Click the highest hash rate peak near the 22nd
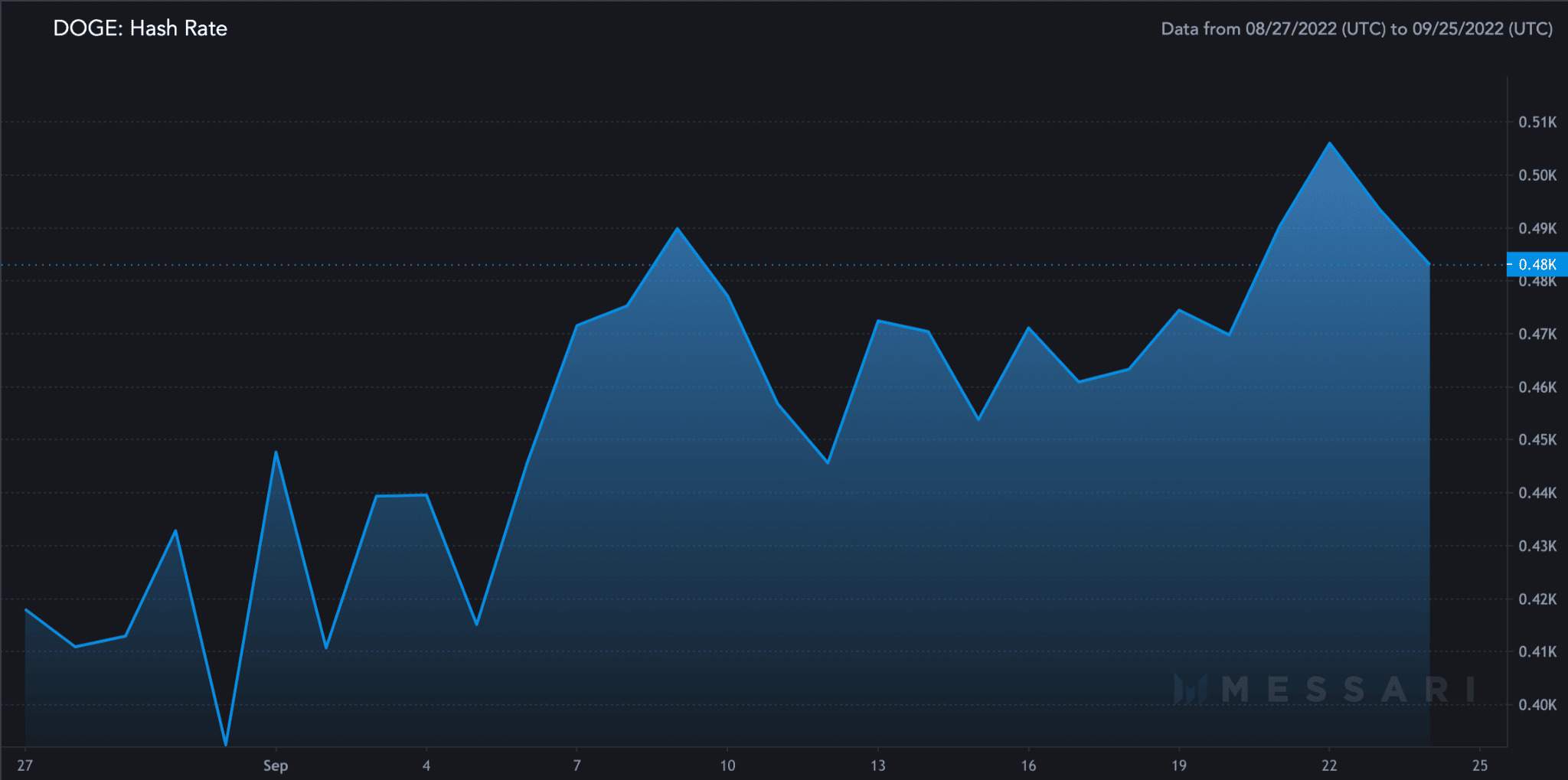Screen dimensions: 1568x780 1330,143
